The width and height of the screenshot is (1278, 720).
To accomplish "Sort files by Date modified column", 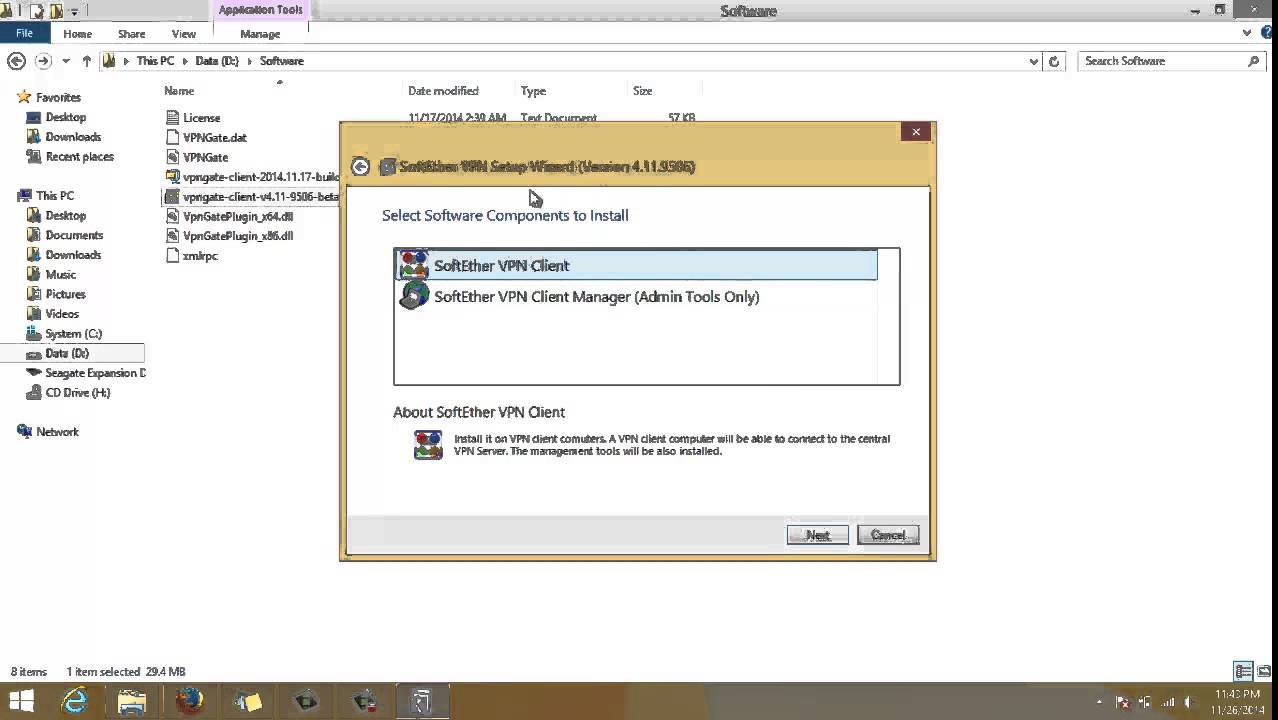I will point(443,91).
